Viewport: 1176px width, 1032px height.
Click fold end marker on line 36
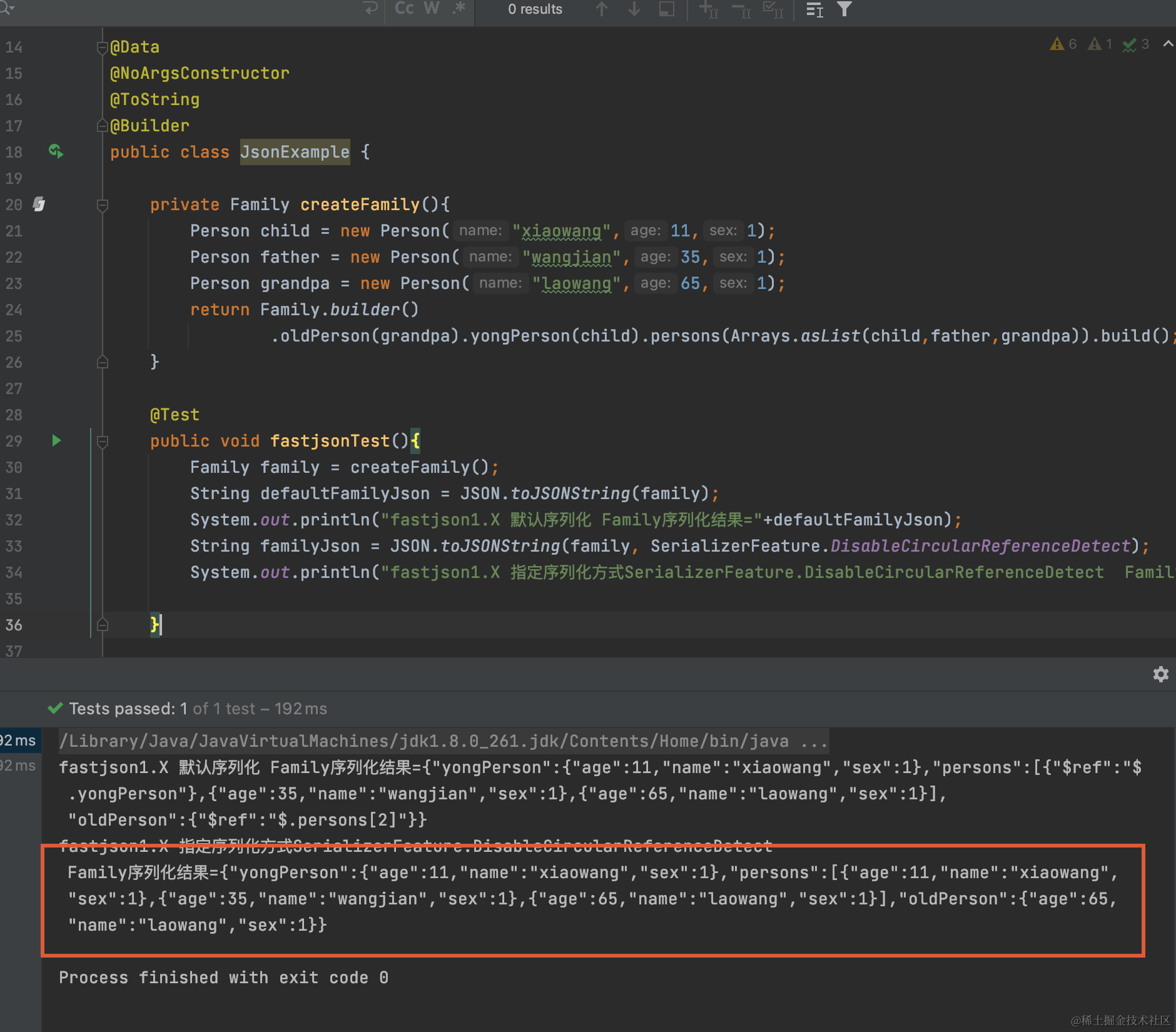click(103, 625)
